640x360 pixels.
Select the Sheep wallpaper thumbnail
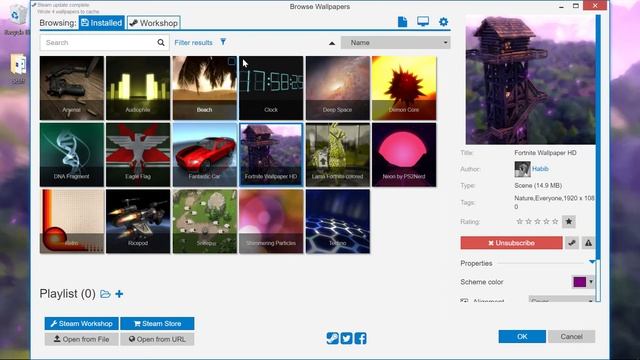pos(204,221)
